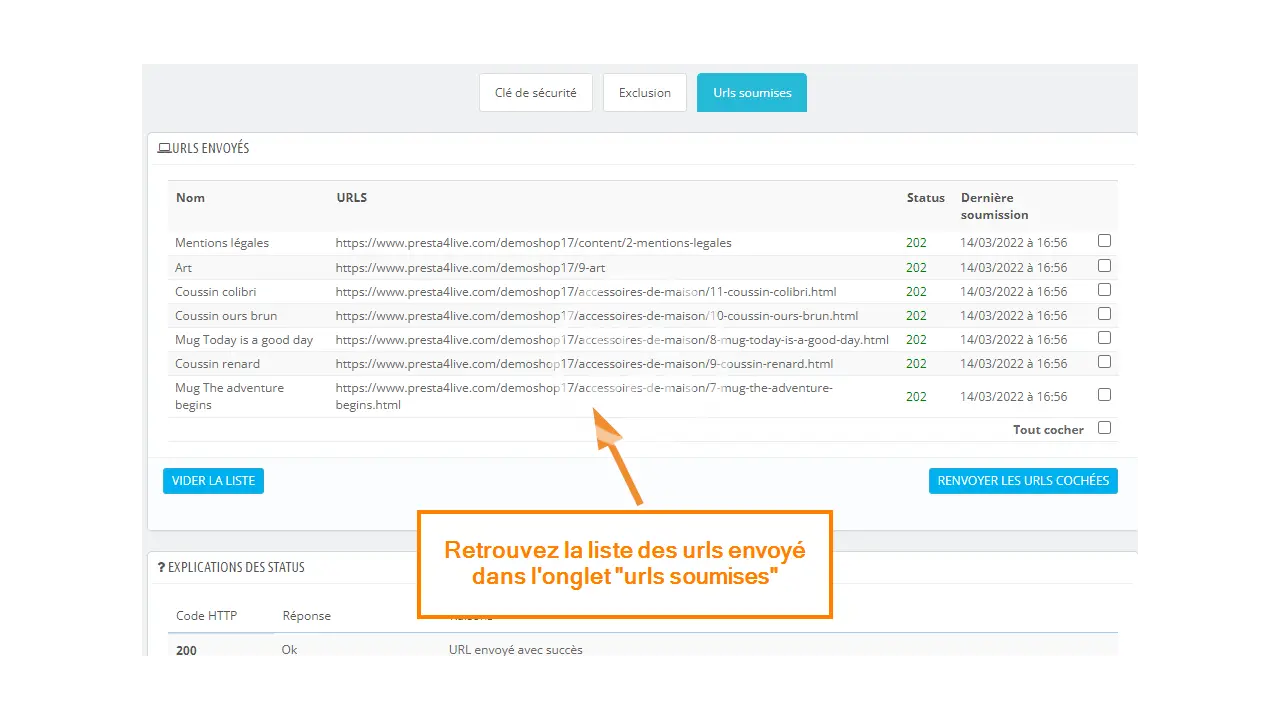Mark the Mug Today is a good day checkbox
The image size is (1280, 720).
[1104, 338]
